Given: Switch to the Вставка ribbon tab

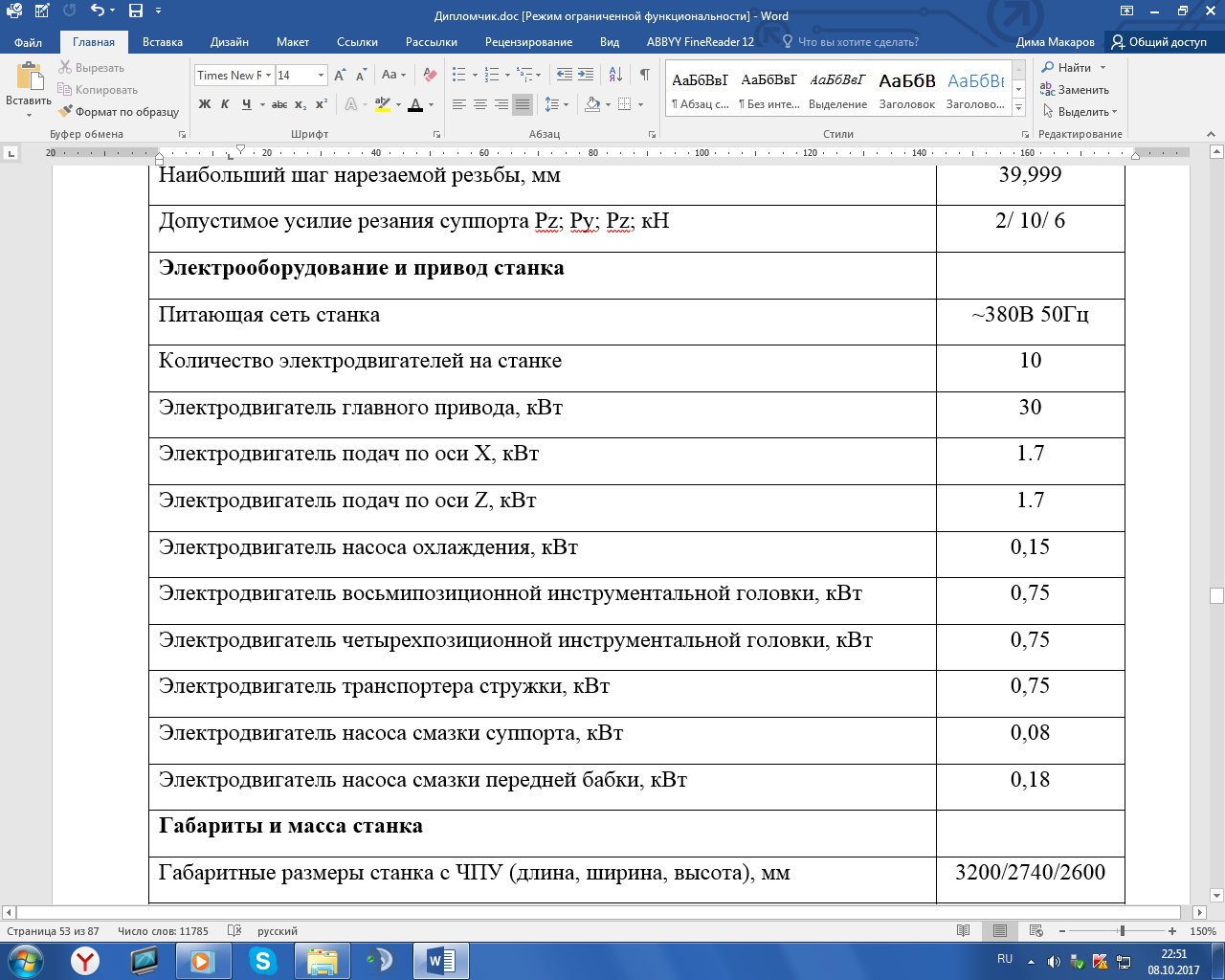Looking at the screenshot, I should [x=163, y=42].
